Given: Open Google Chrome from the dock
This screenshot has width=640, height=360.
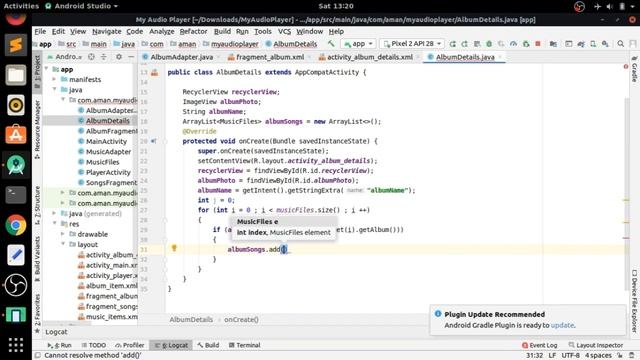Looking at the screenshot, I should (x=16, y=225).
